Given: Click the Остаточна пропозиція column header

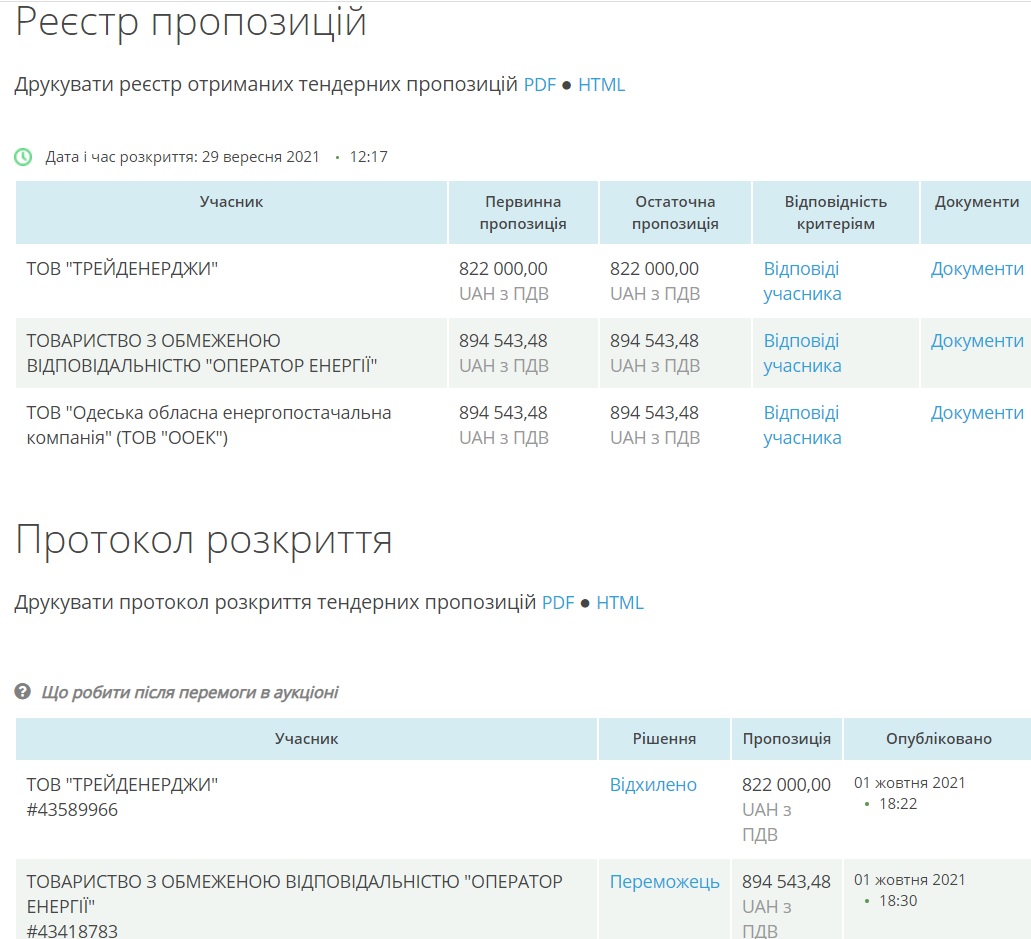Looking at the screenshot, I should 675,212.
